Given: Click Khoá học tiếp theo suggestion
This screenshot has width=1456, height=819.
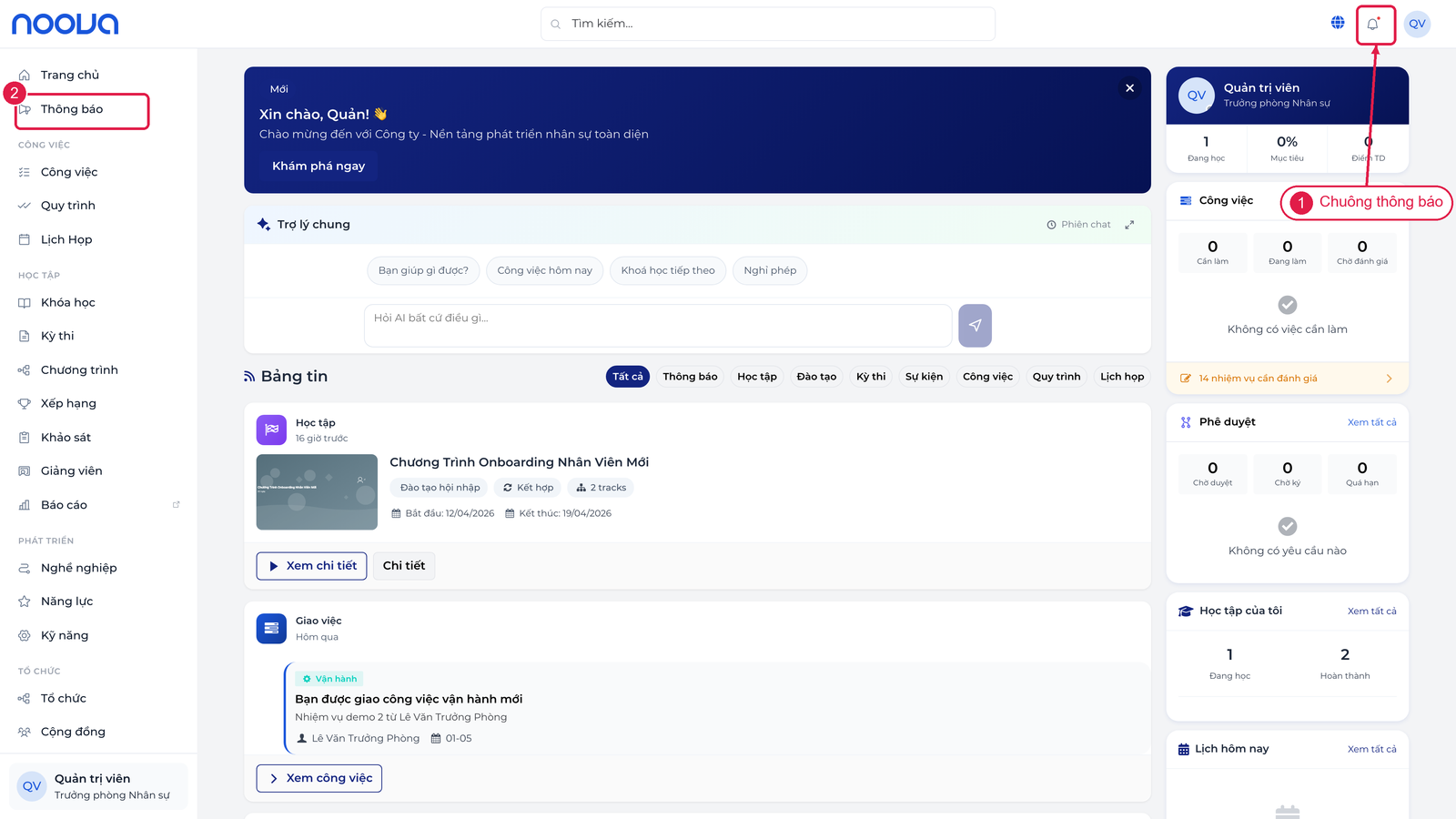Looking at the screenshot, I should (668, 270).
